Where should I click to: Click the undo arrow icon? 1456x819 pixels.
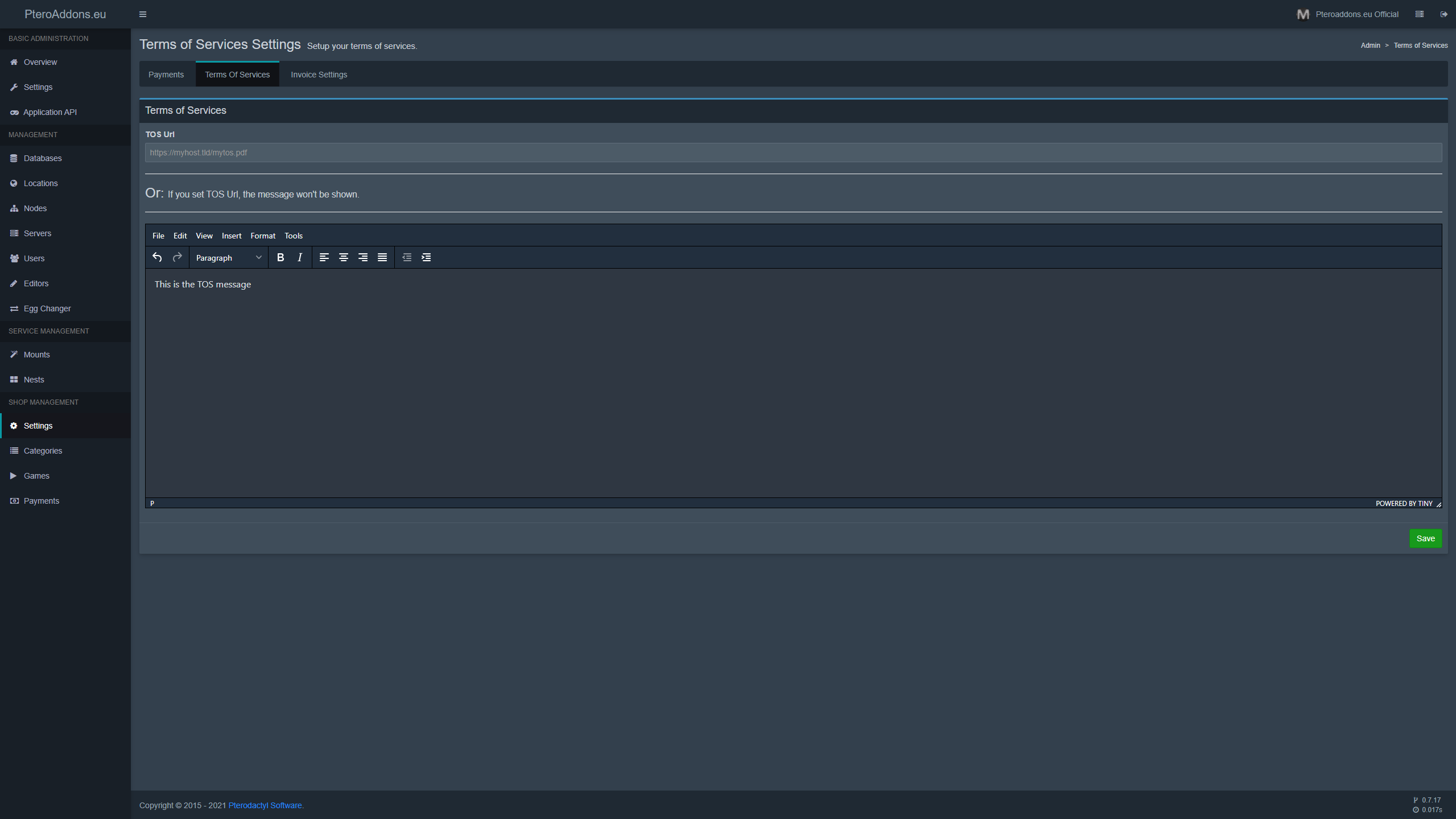click(x=157, y=257)
